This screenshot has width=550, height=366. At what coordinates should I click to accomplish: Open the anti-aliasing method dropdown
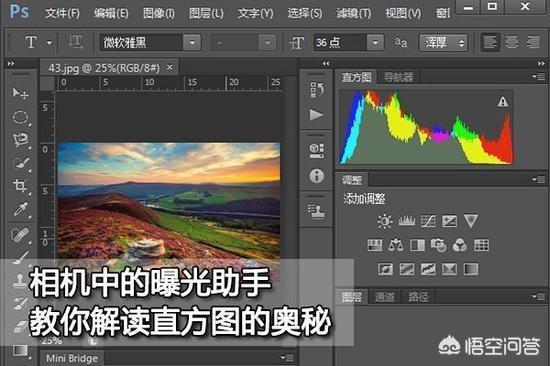443,43
